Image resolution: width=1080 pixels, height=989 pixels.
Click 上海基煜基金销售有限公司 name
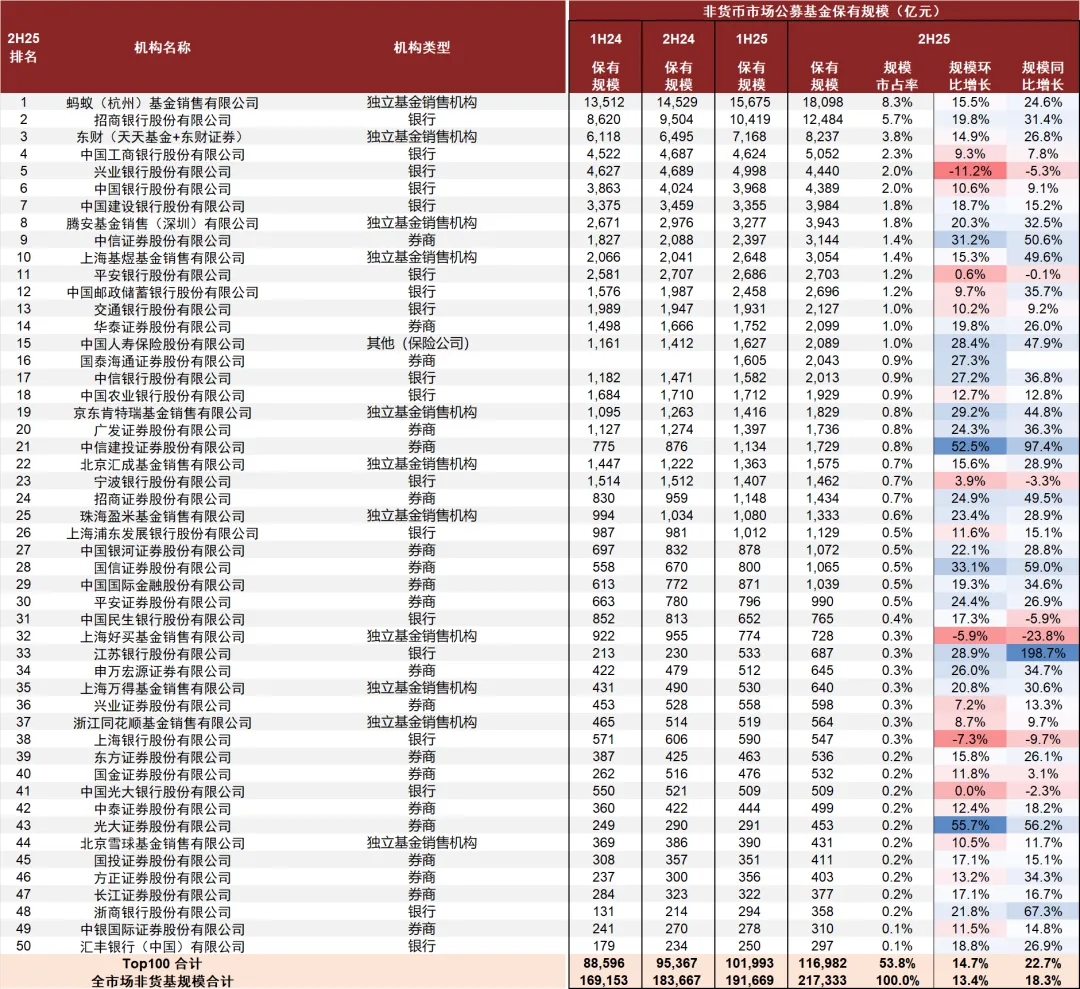coord(163,258)
